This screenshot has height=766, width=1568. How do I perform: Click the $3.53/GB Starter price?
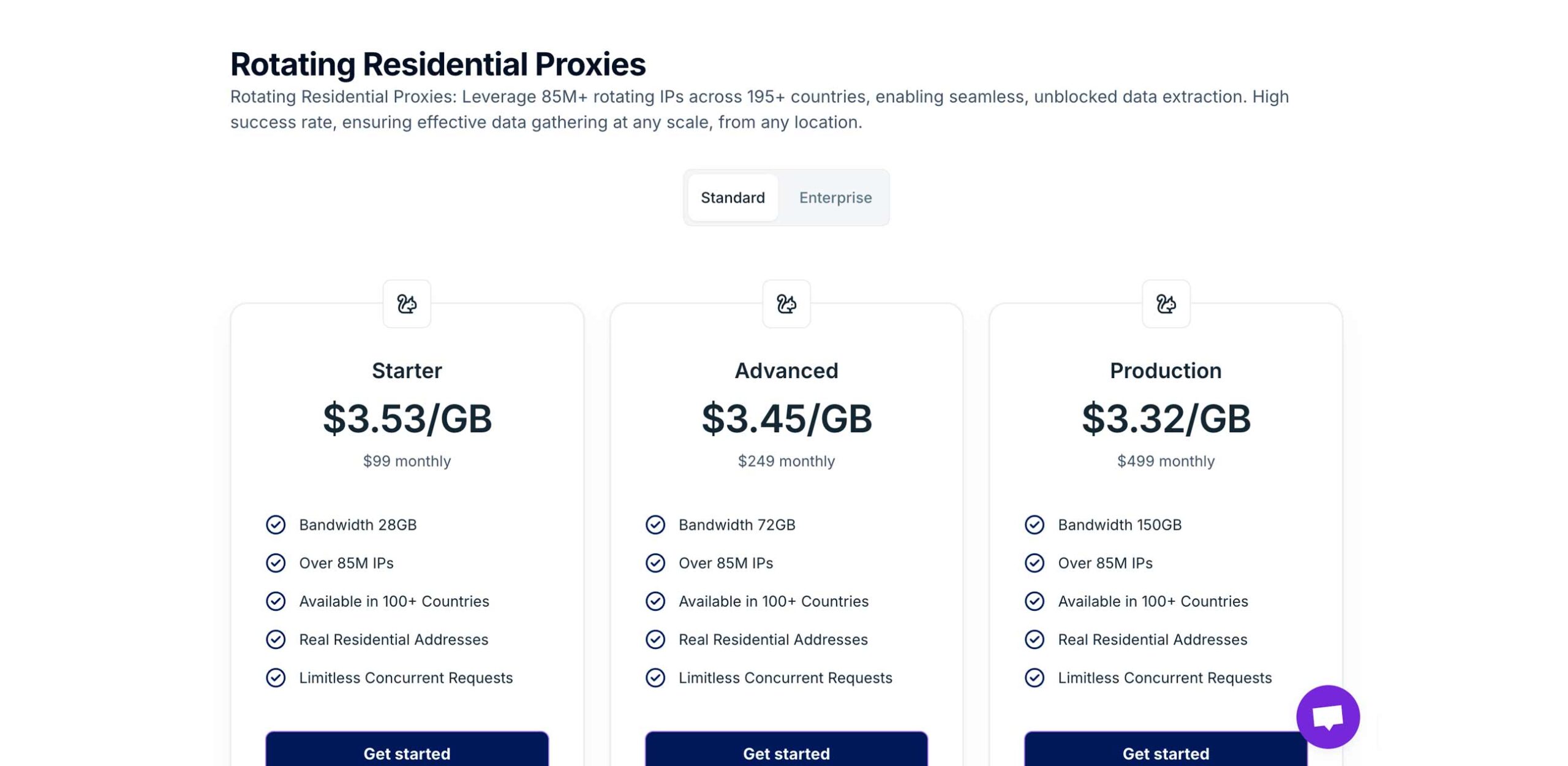(x=407, y=419)
